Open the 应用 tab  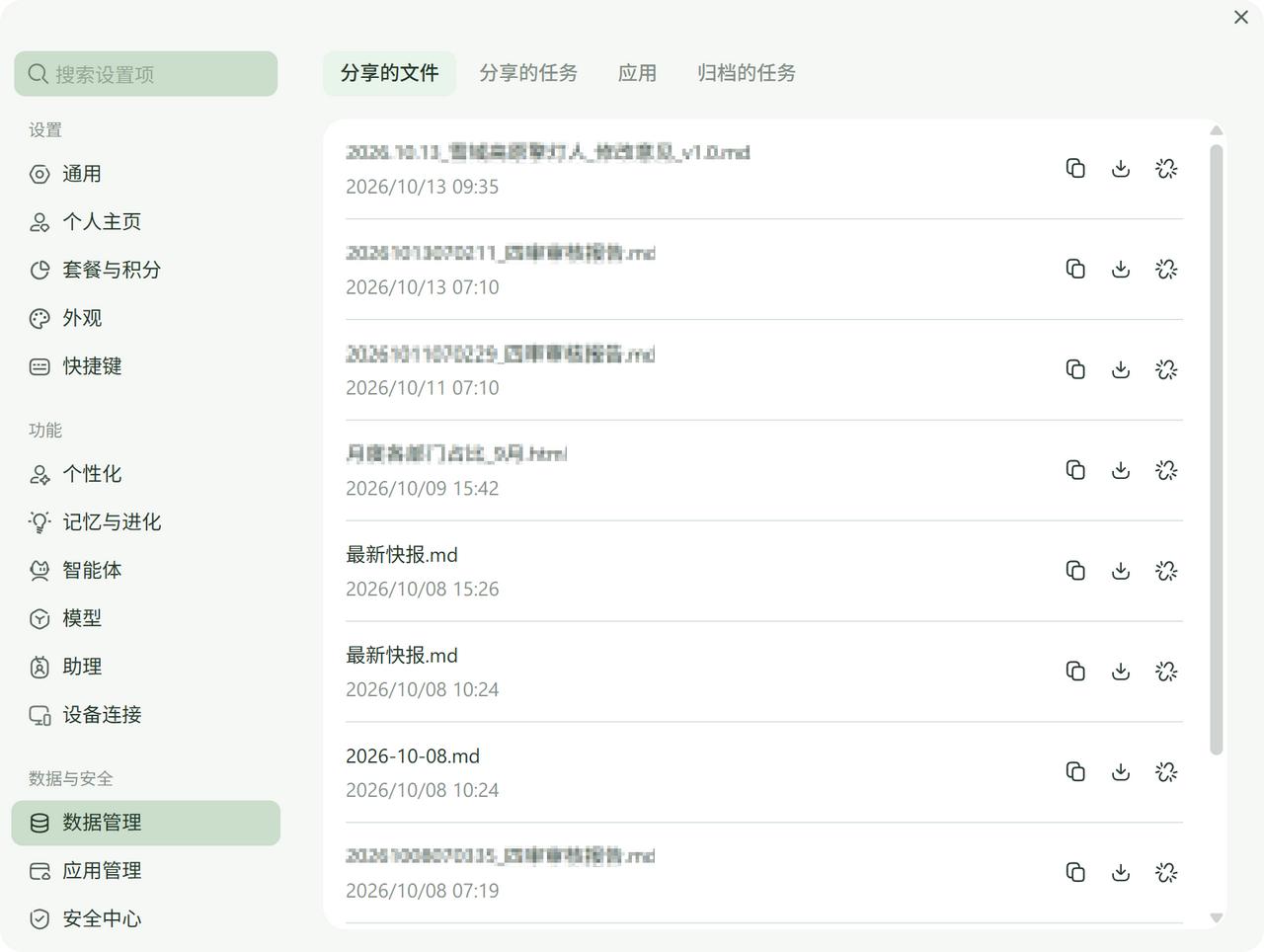tap(637, 73)
